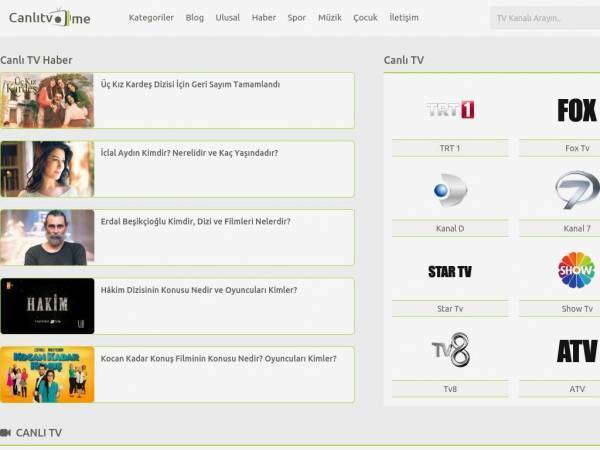Open the Erdal Beşikçioğlu Kimdir article headline

click(x=196, y=222)
